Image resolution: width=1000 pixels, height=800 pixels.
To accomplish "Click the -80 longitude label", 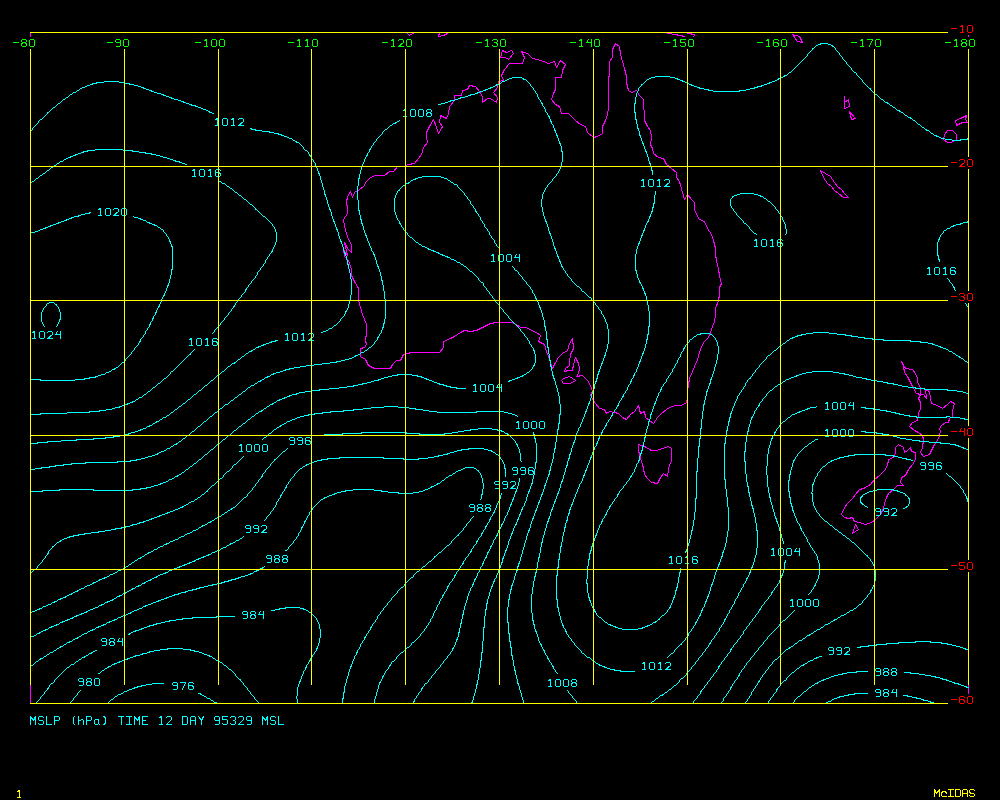I will coord(25,43).
